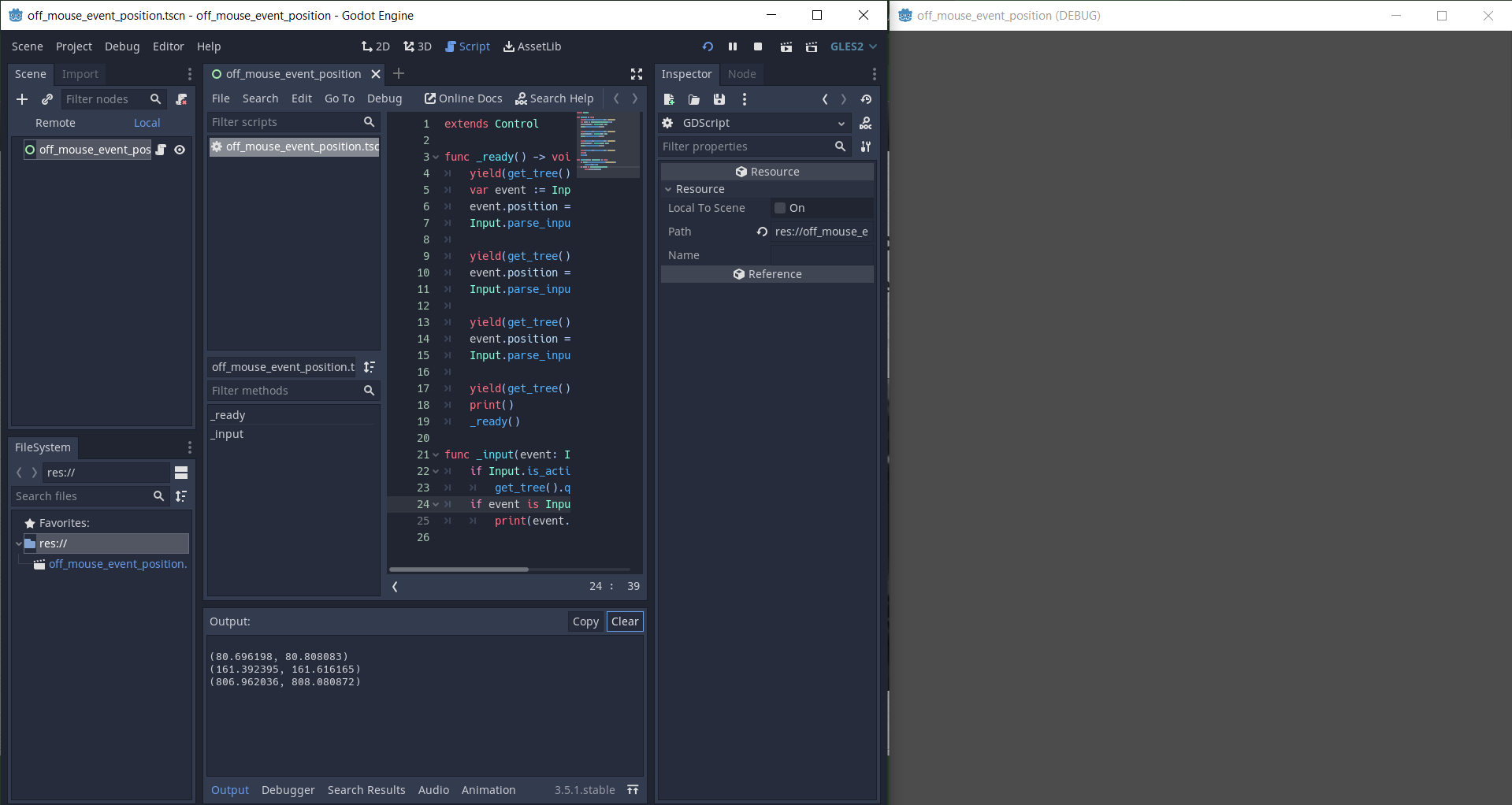The width and height of the screenshot is (1512, 805).
Task: Switch to the Import tab
Action: (80, 74)
